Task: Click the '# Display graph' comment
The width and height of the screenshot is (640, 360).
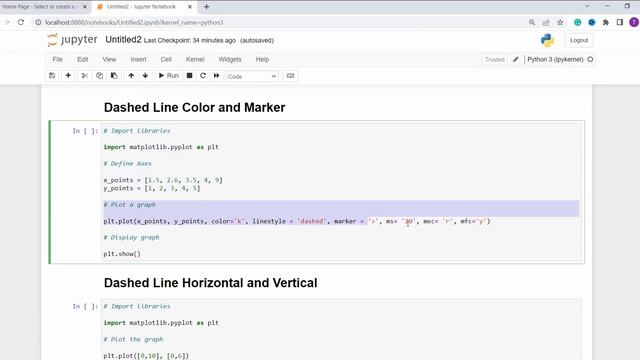Action: tap(131, 237)
